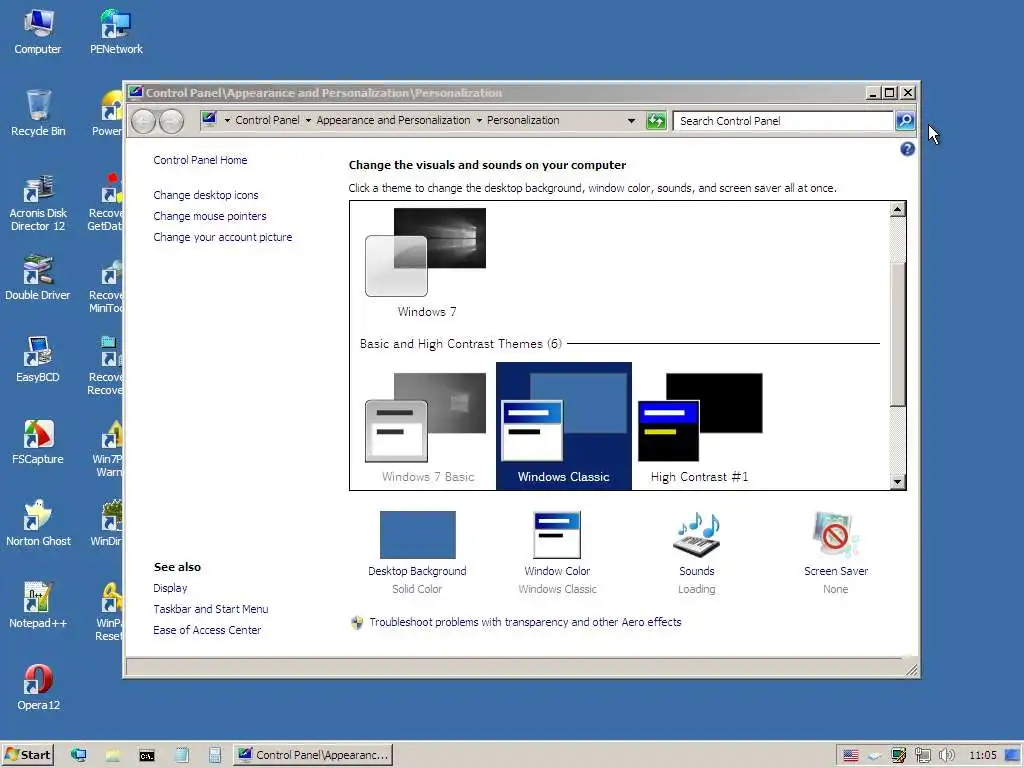Image resolution: width=1024 pixels, height=768 pixels.
Task: Click the theme list scrollbar thumb
Action: 898,333
